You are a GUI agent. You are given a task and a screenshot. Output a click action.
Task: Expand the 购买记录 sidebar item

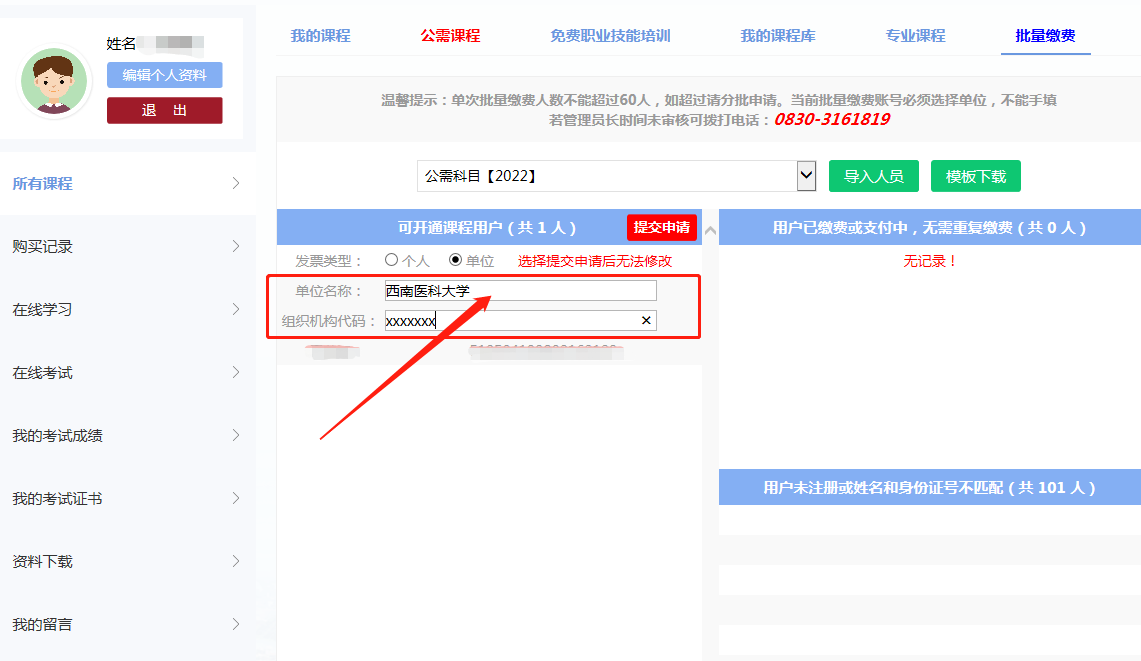click(127, 247)
